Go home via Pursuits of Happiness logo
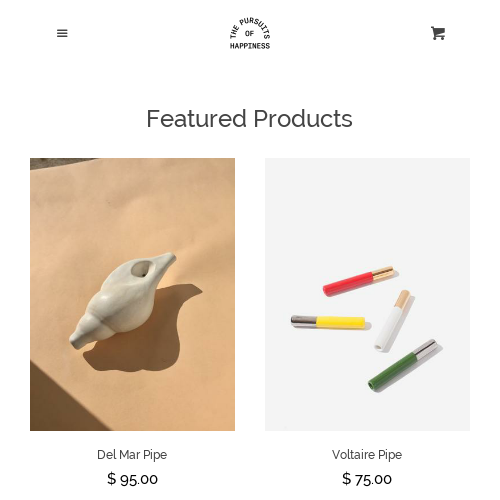This screenshot has width=500, height=500. [250, 33]
